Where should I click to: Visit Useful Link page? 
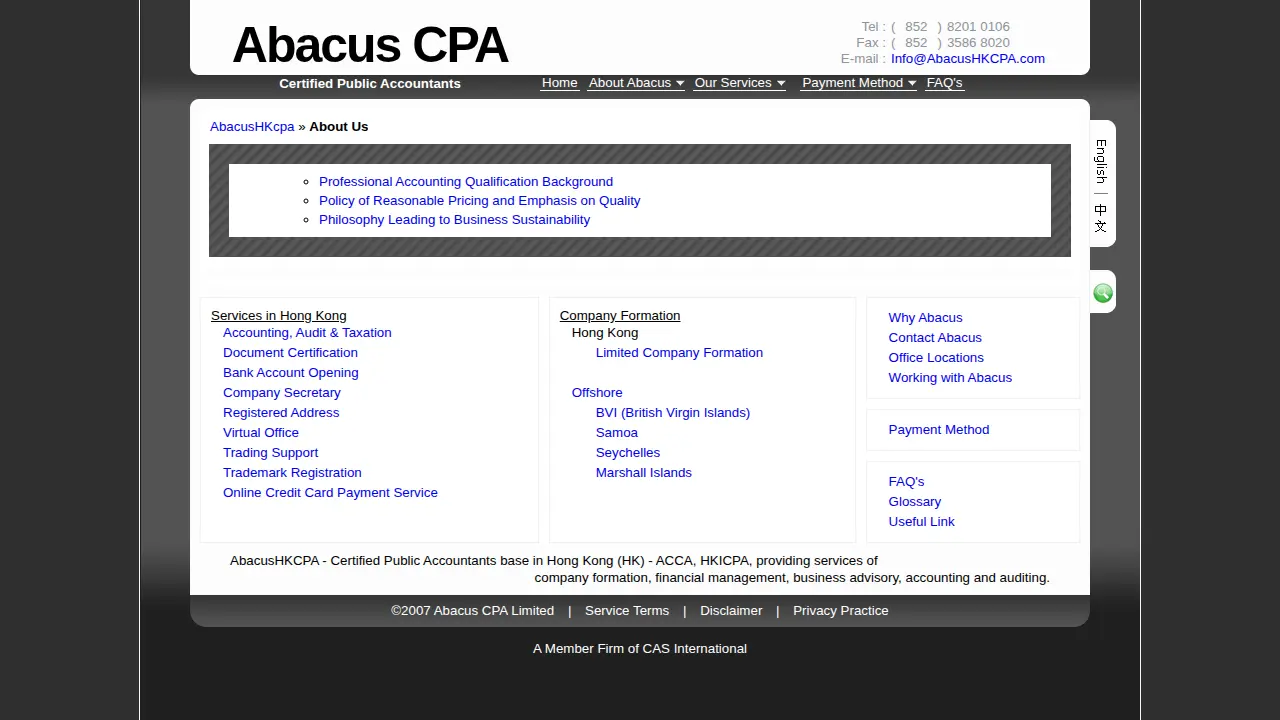pyautogui.click(x=922, y=522)
